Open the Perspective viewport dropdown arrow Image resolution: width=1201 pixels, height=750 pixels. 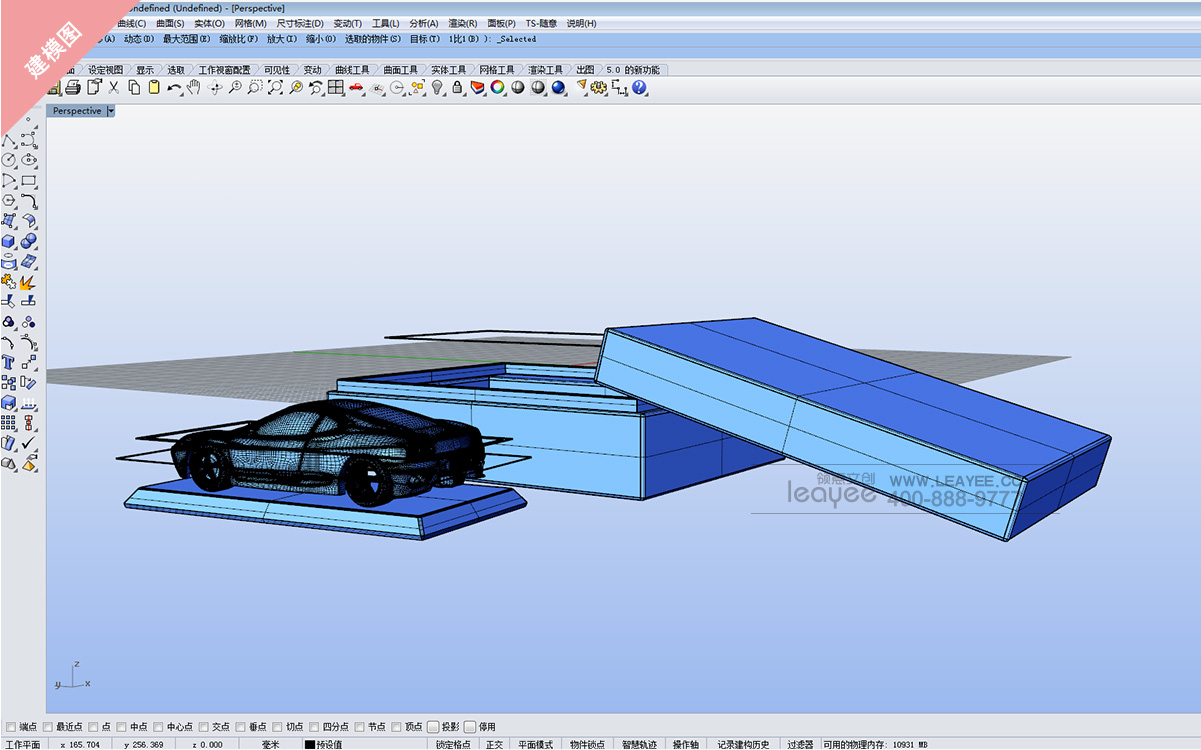[110, 111]
